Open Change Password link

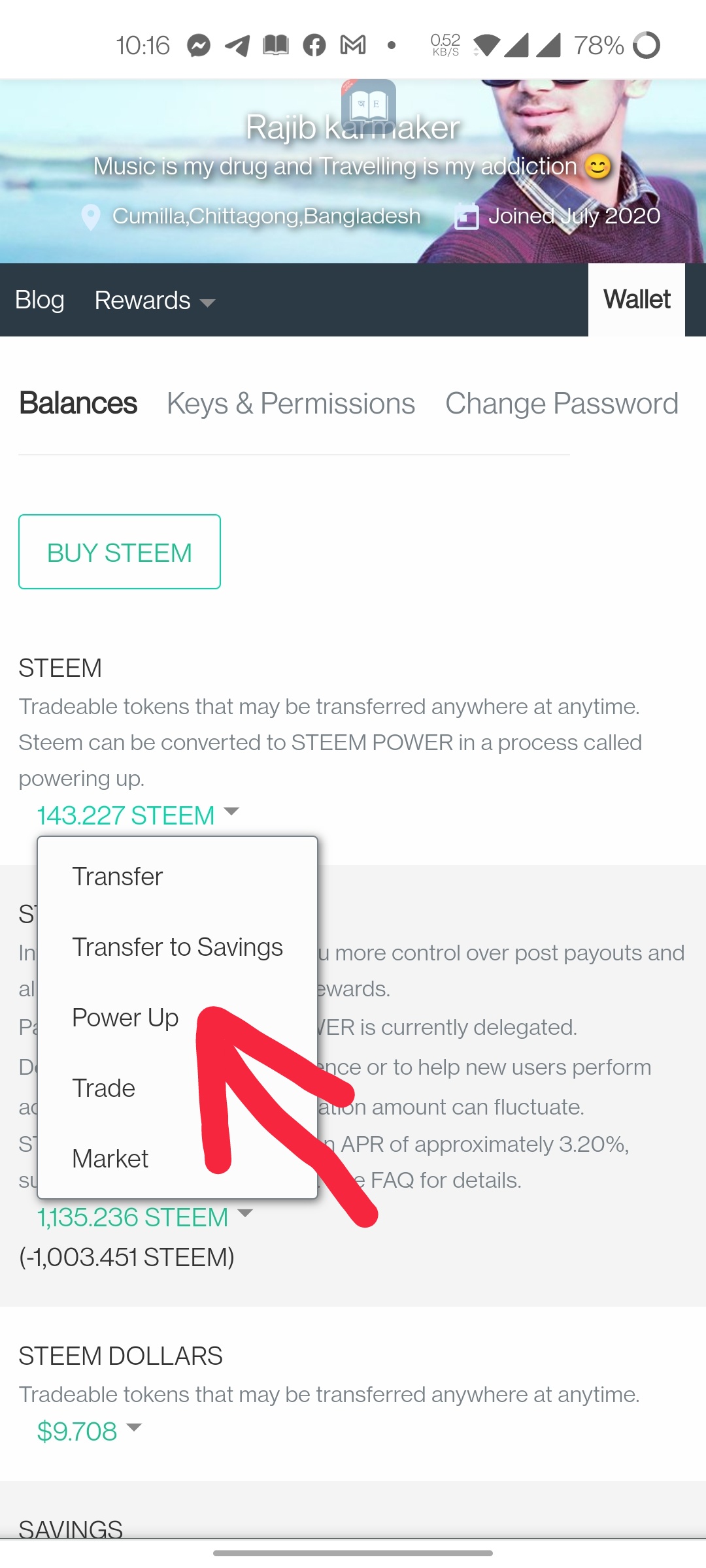click(562, 404)
